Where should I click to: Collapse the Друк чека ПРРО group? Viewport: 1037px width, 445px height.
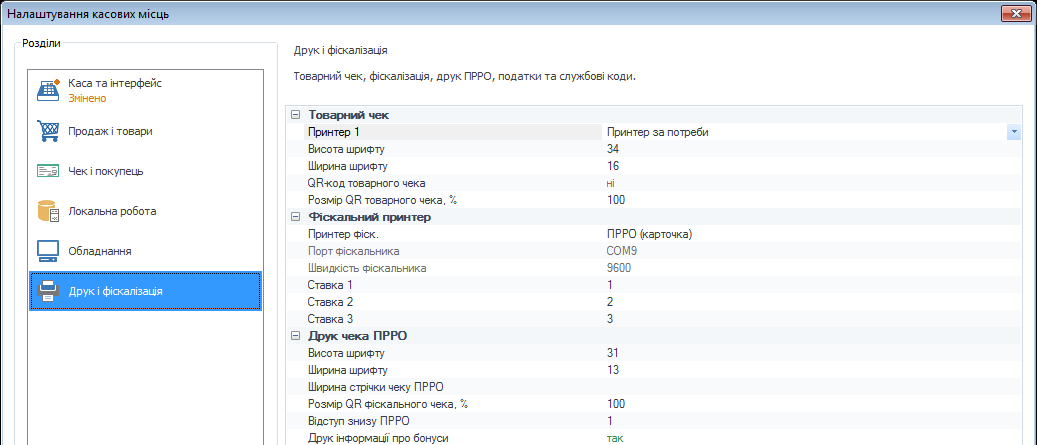pos(295,336)
